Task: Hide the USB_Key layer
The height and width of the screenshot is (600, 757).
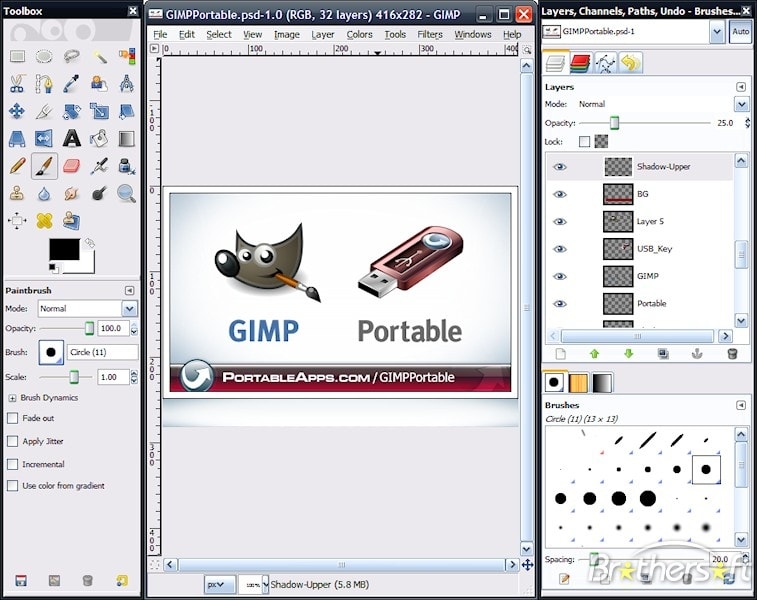Action: coord(560,249)
